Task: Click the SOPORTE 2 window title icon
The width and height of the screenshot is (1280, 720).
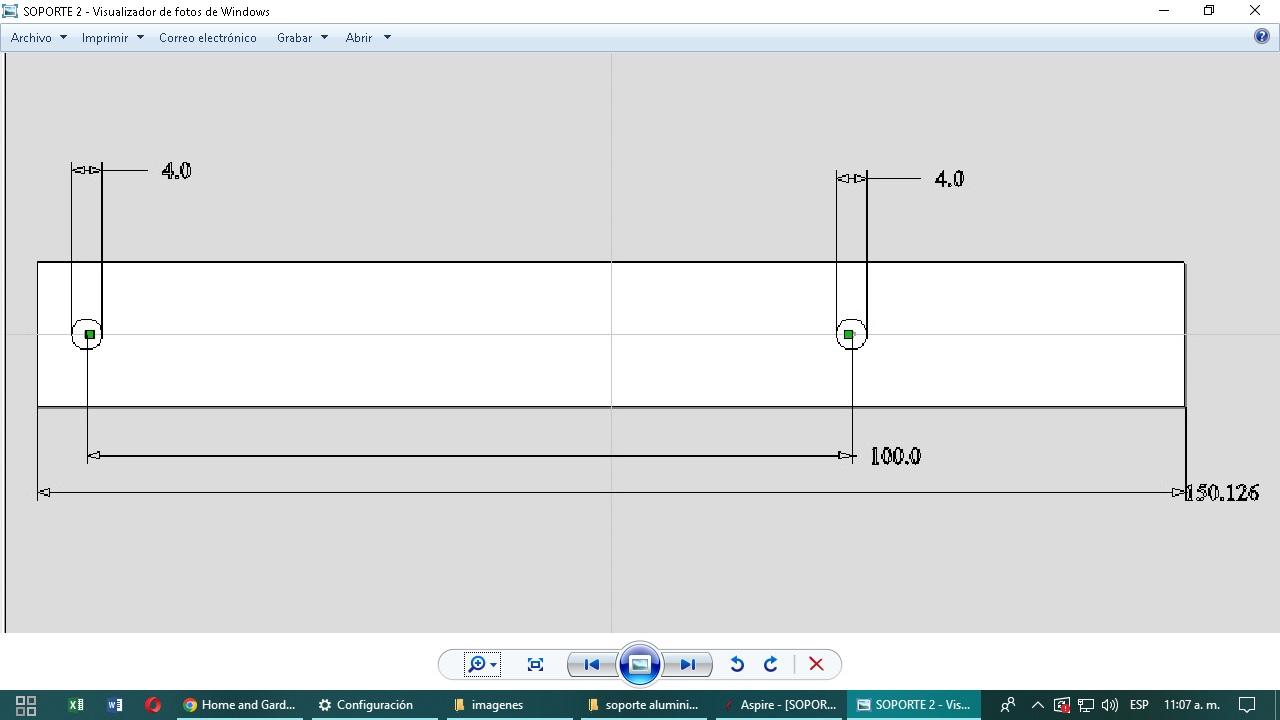Action: click(x=10, y=11)
